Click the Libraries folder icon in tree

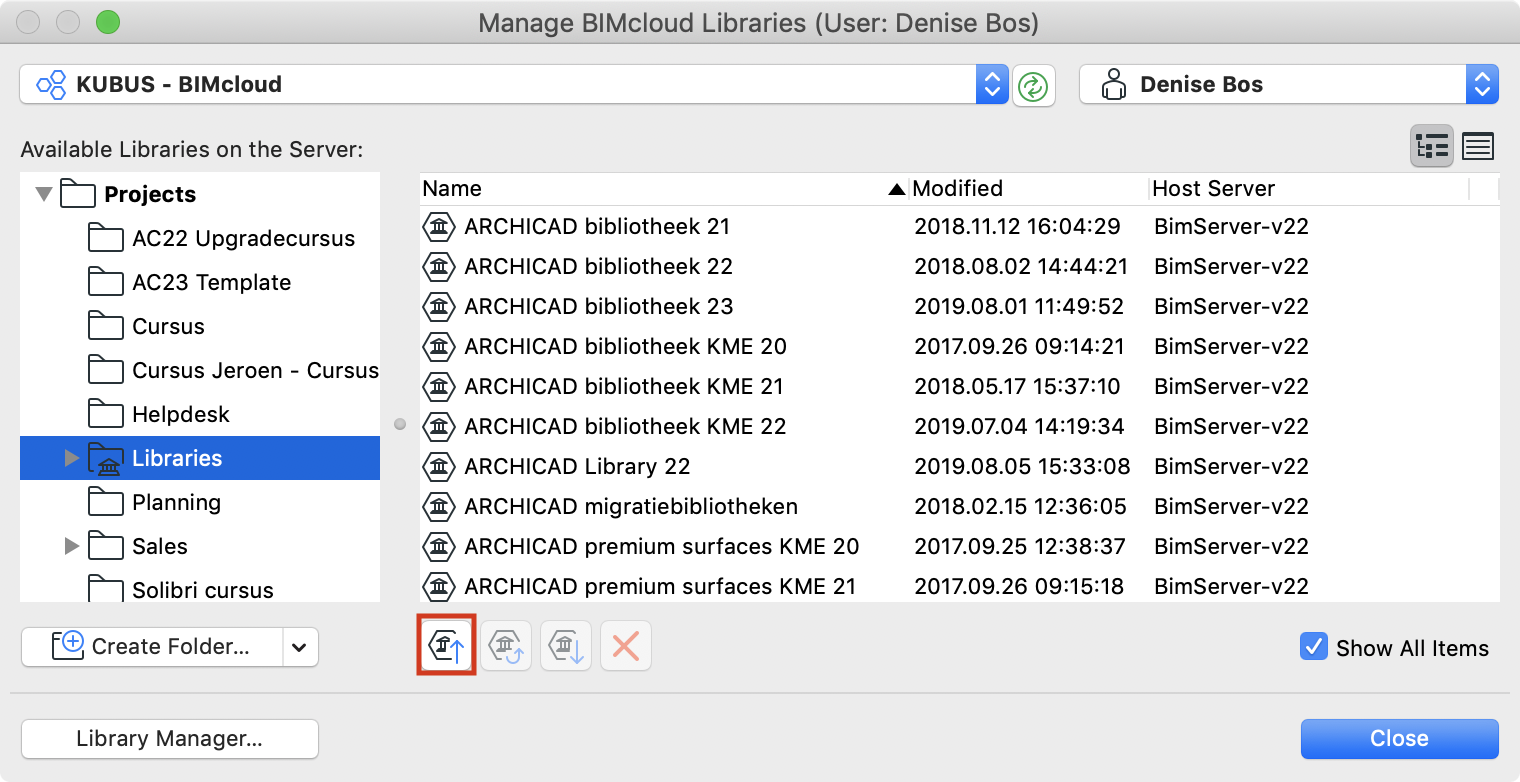coord(105,459)
